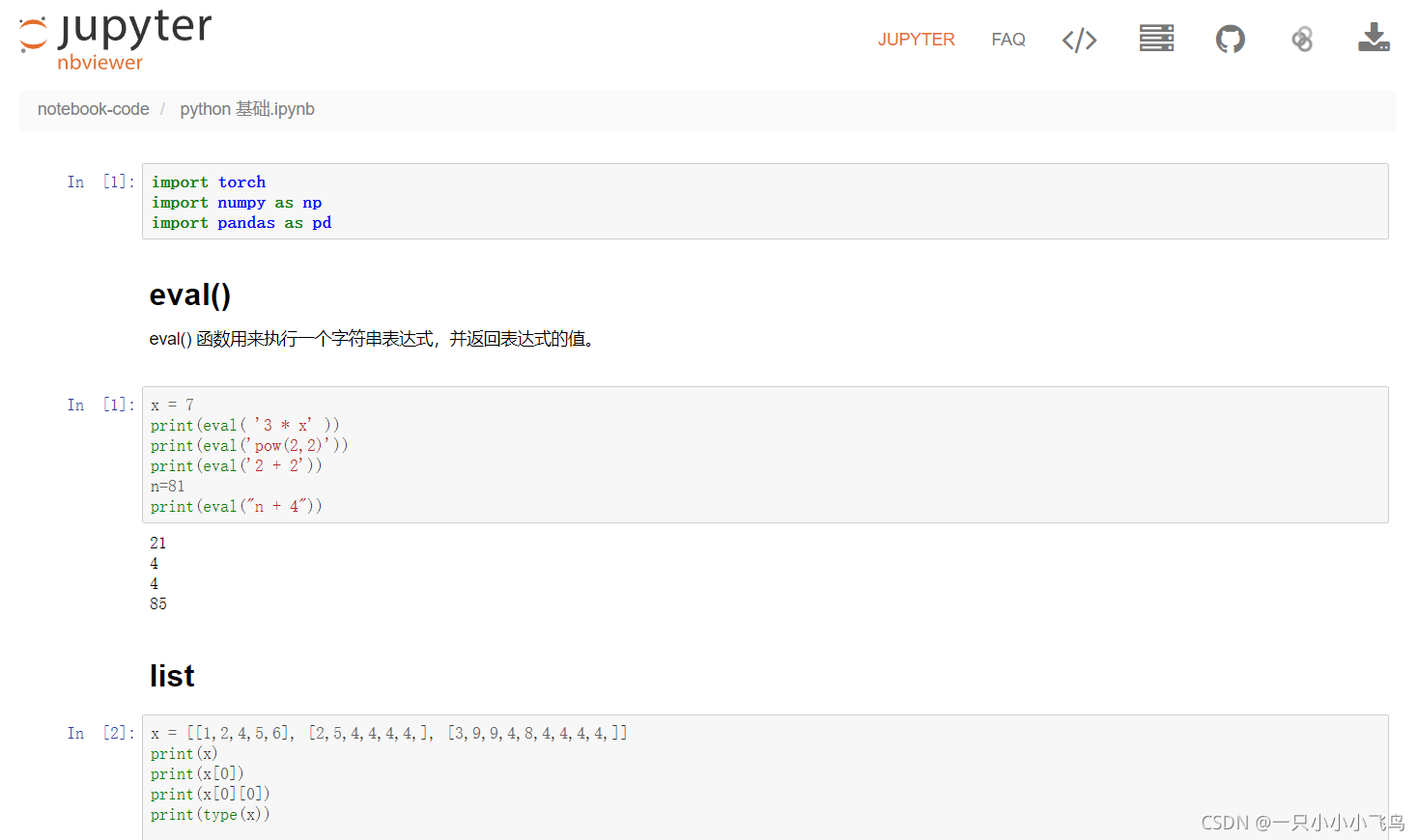The width and height of the screenshot is (1419, 840).
Task: Launch the notebook on Binder
Action: (x=1302, y=39)
